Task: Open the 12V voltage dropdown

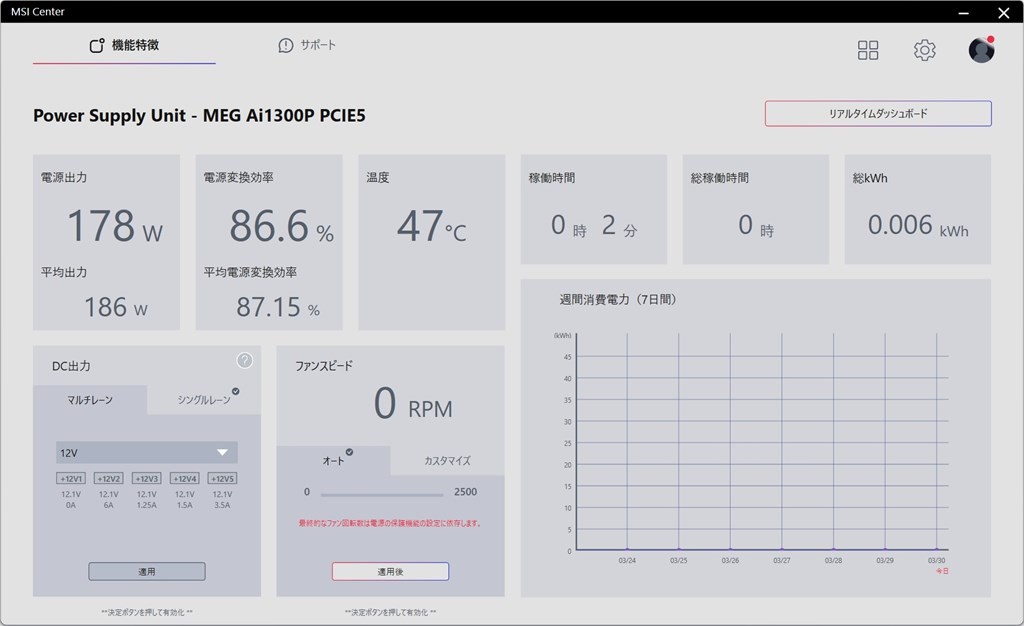Action: (147, 452)
